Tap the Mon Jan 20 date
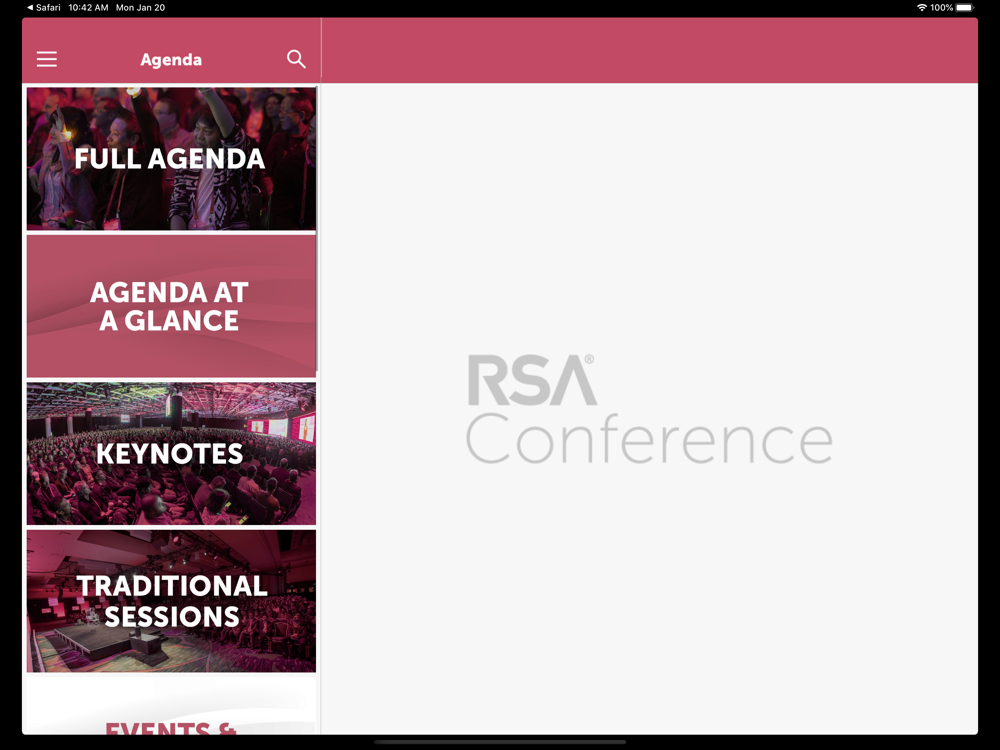This screenshot has width=1000, height=750. click(x=140, y=8)
